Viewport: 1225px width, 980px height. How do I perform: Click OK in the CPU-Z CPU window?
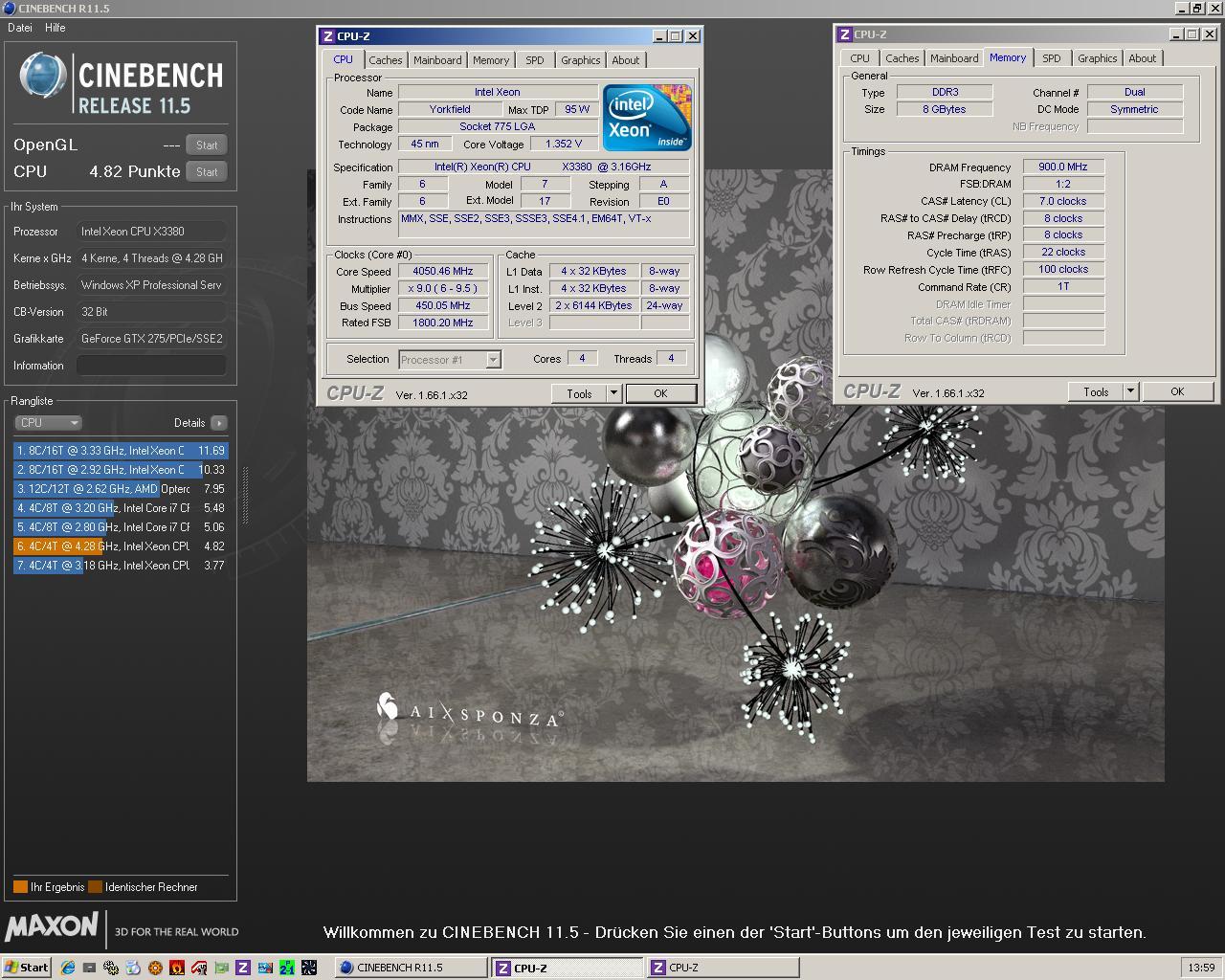tap(660, 393)
